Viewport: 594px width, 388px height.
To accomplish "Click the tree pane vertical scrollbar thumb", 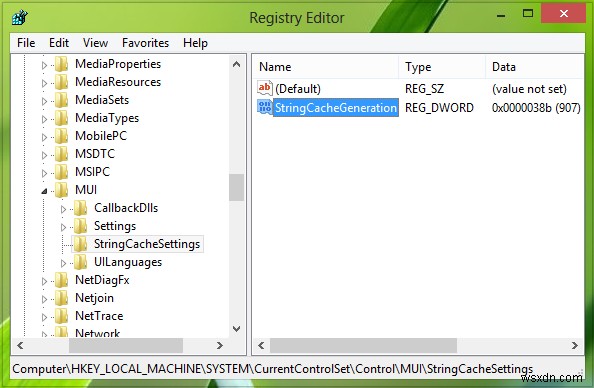I will point(236,187).
